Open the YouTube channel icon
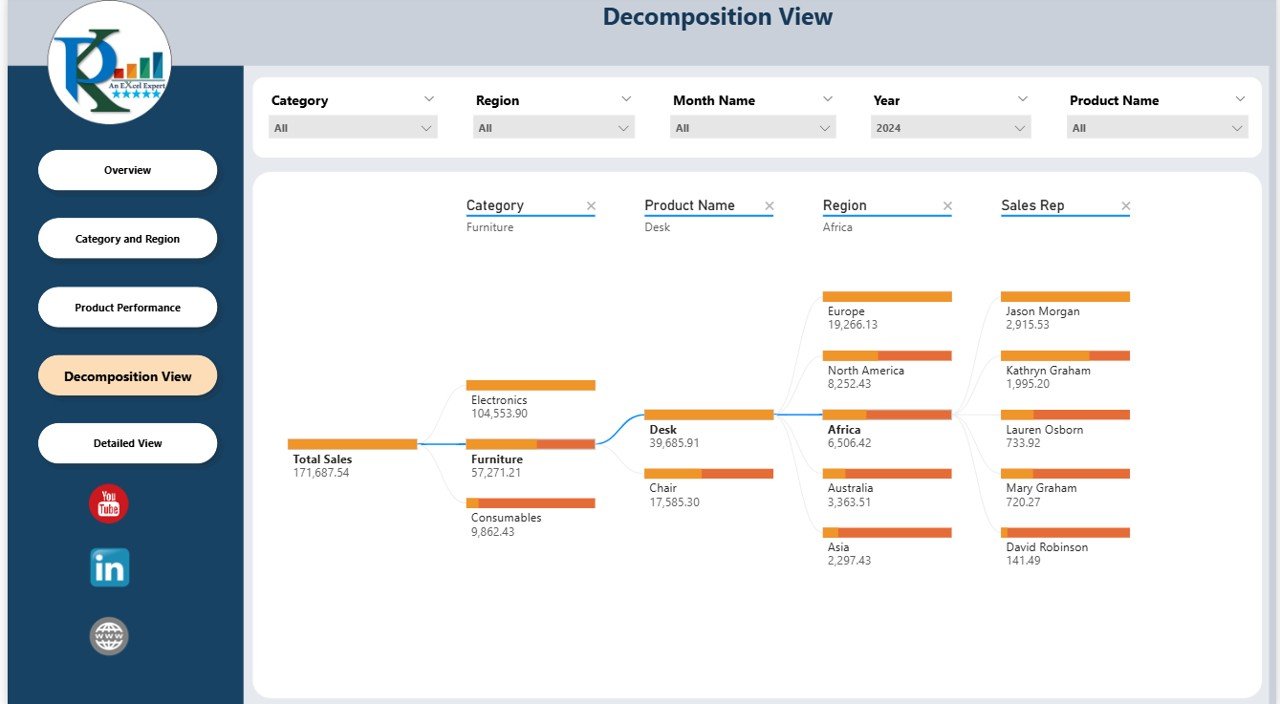The width and height of the screenshot is (1280, 704). pyautogui.click(x=109, y=503)
